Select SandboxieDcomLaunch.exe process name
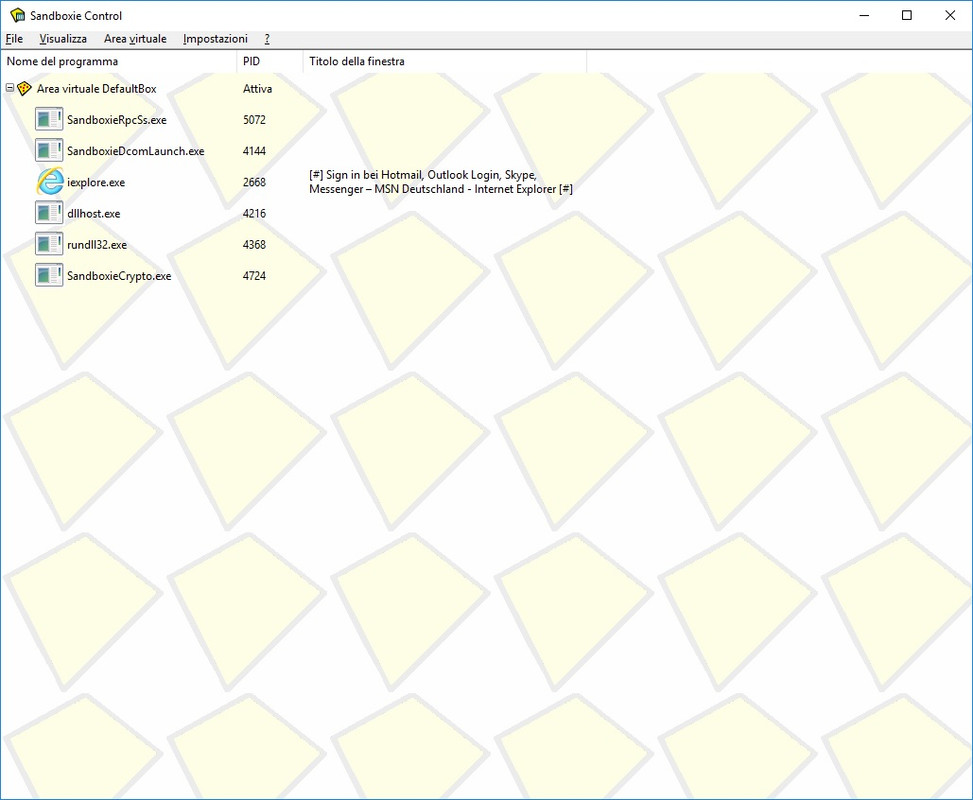The image size is (973, 800). coord(136,151)
